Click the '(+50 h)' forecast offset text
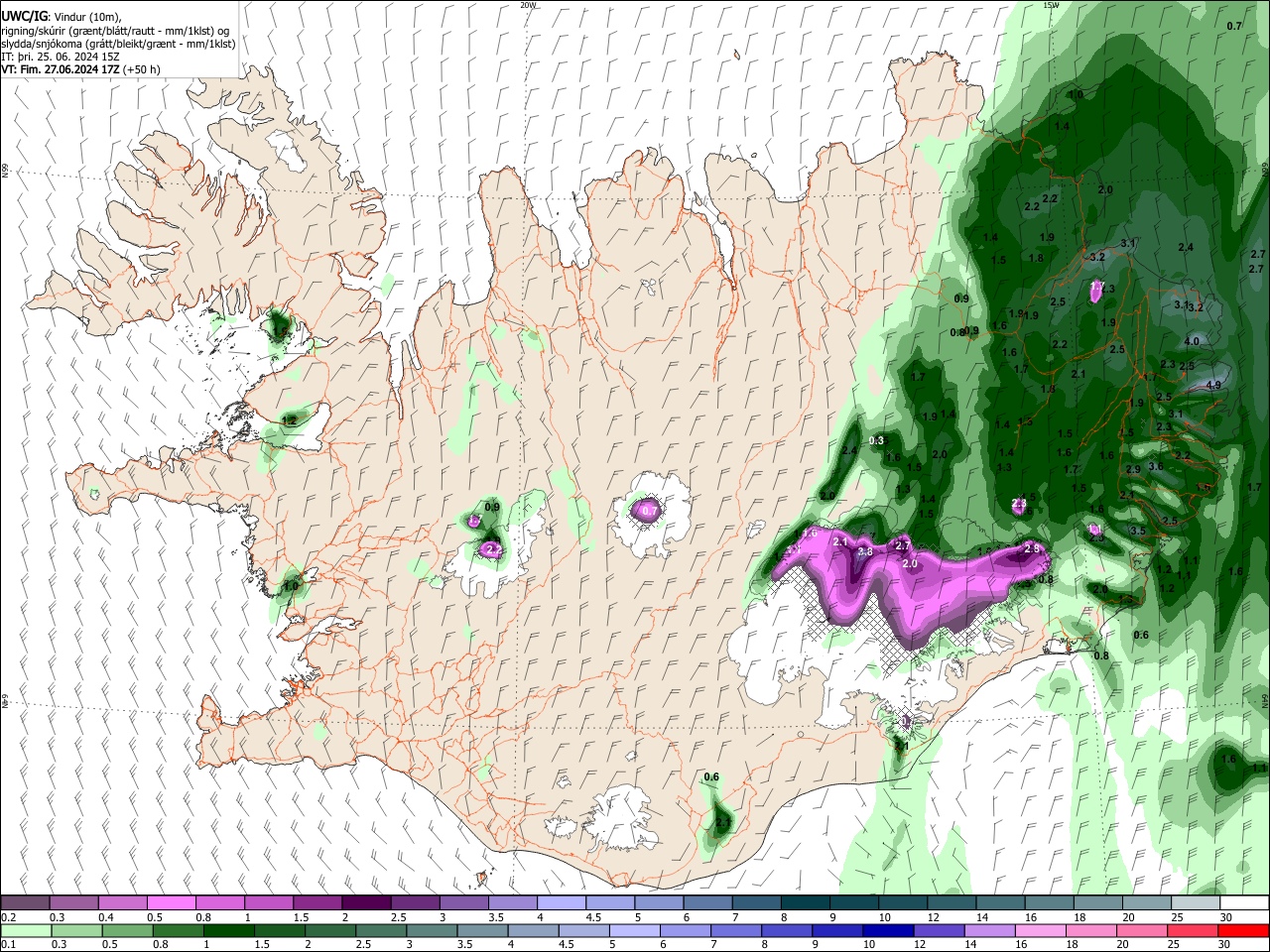Viewport: 1270px width, 952px height. pyautogui.click(x=142, y=69)
